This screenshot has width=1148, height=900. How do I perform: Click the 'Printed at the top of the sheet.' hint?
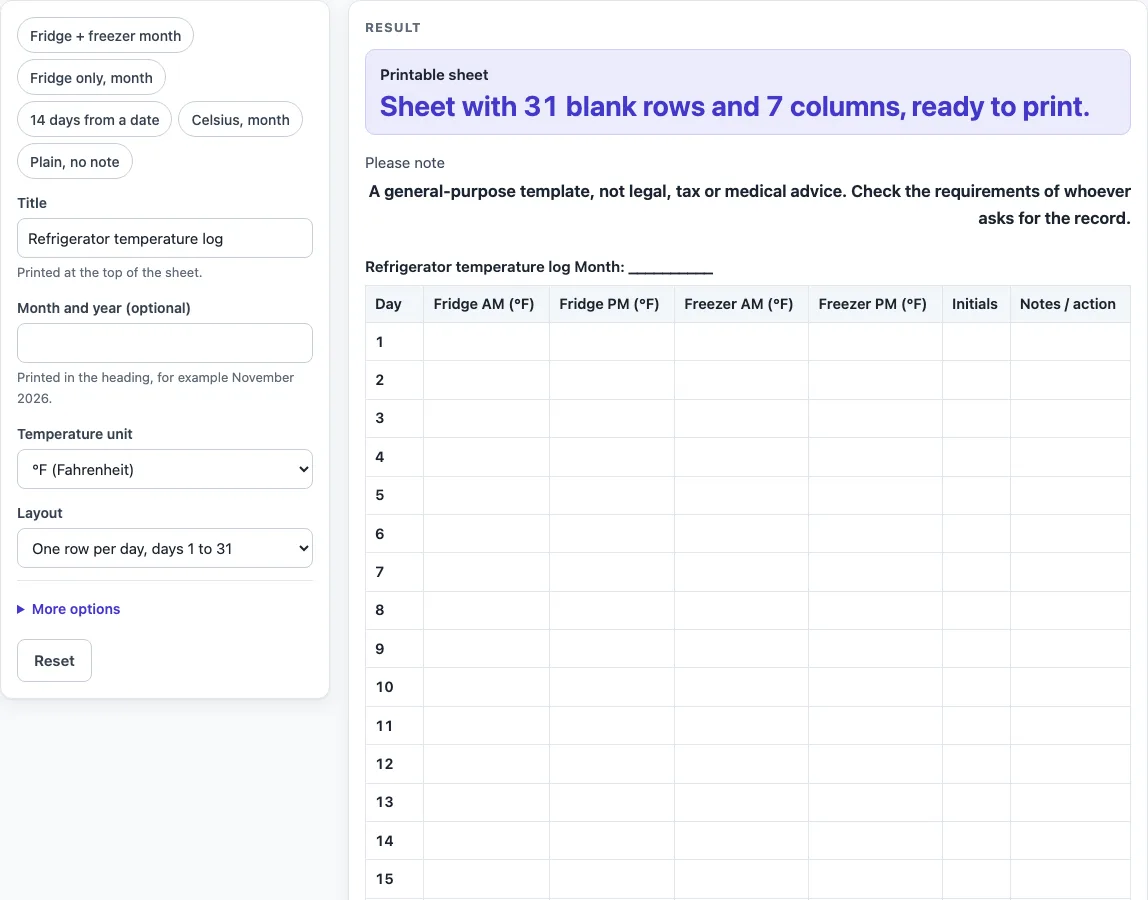click(110, 272)
